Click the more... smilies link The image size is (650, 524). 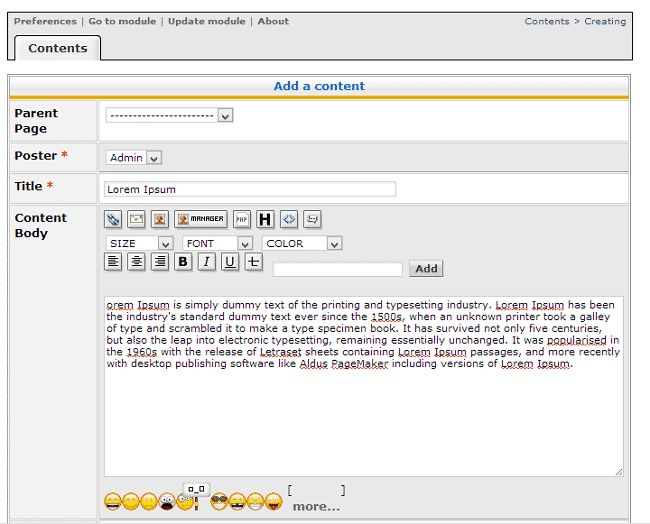pyautogui.click(x=316, y=506)
